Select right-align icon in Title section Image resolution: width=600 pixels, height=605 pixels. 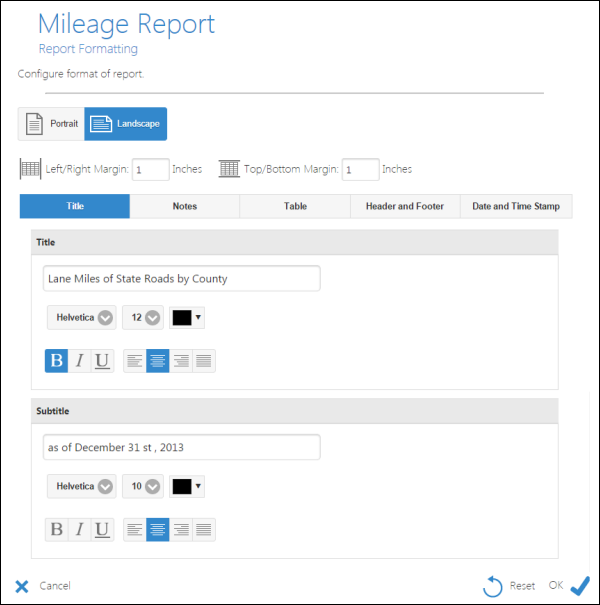tap(181, 361)
